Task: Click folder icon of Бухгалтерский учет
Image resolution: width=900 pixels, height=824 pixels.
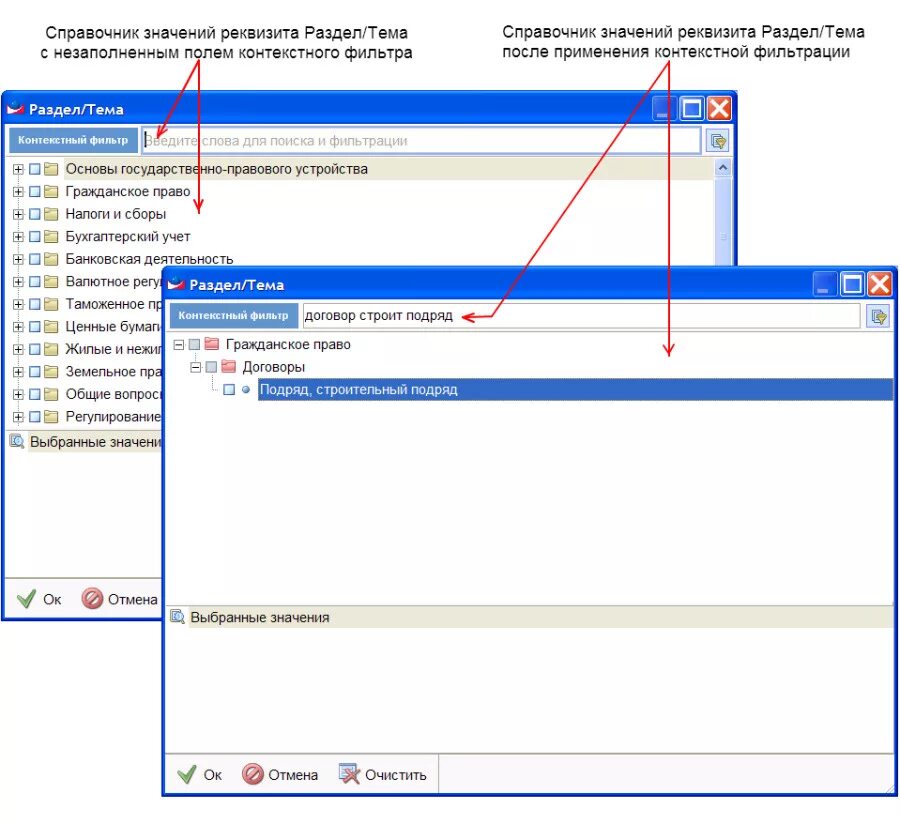Action: (x=51, y=236)
